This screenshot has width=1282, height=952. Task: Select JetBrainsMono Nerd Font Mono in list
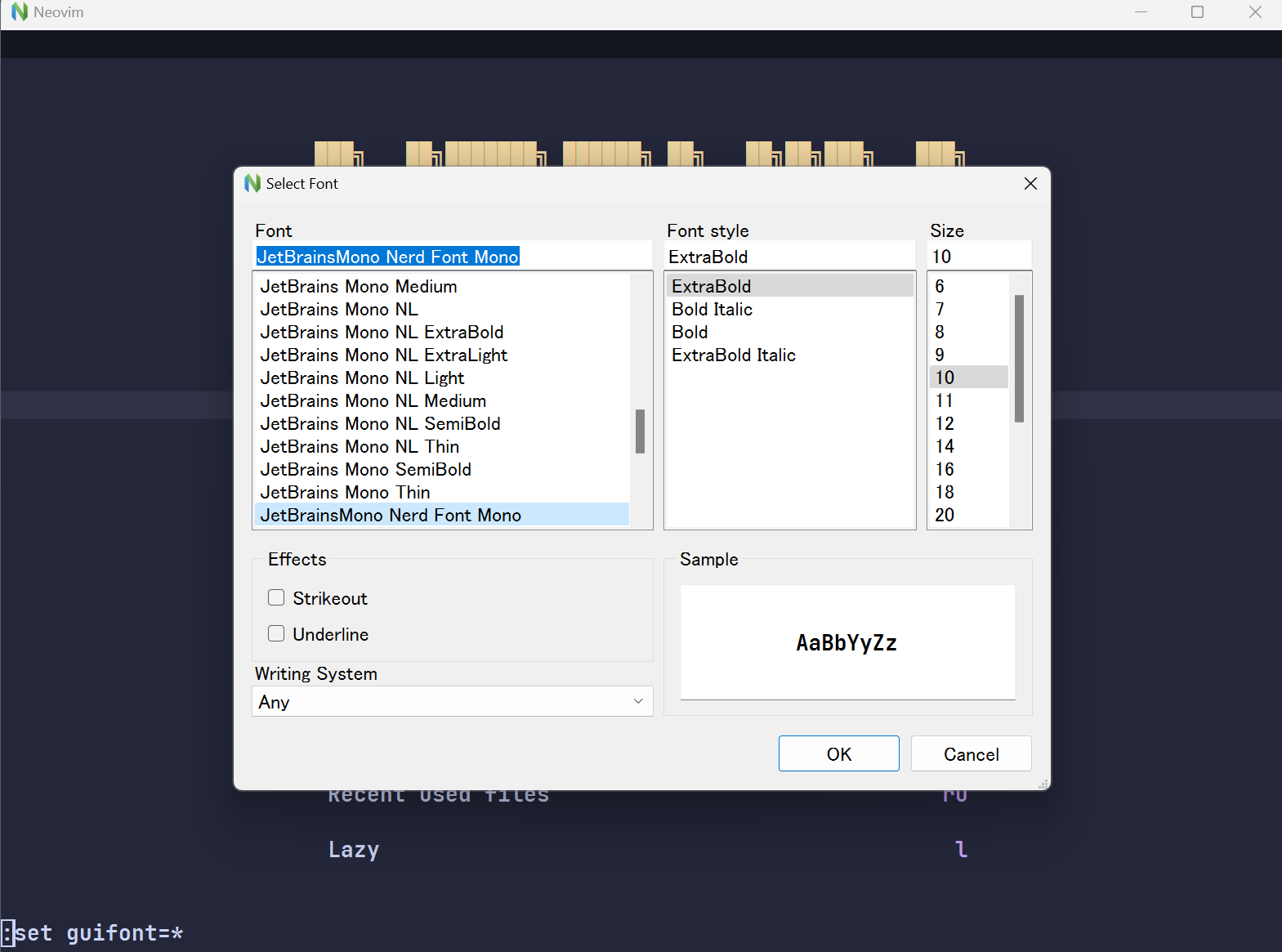click(x=442, y=515)
